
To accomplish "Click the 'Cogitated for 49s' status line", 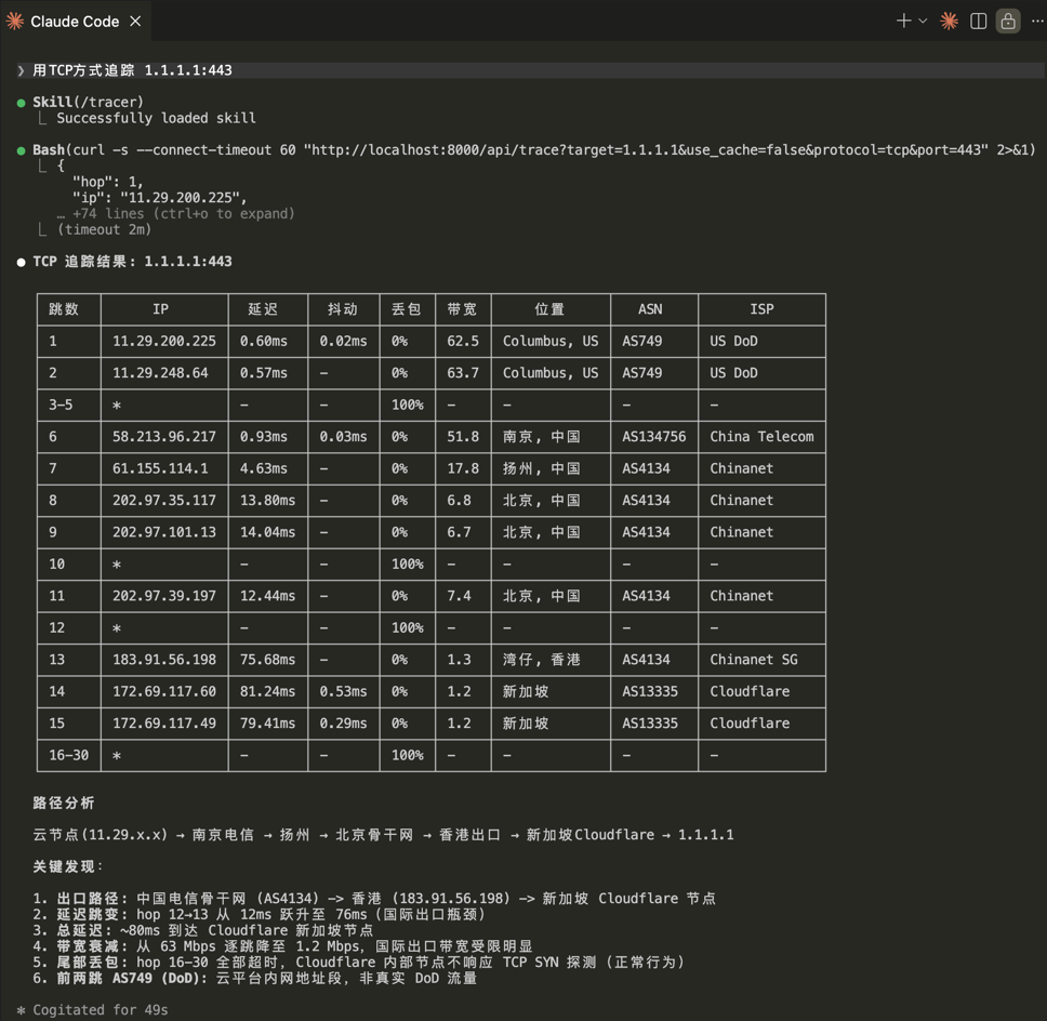I will click(92, 1011).
